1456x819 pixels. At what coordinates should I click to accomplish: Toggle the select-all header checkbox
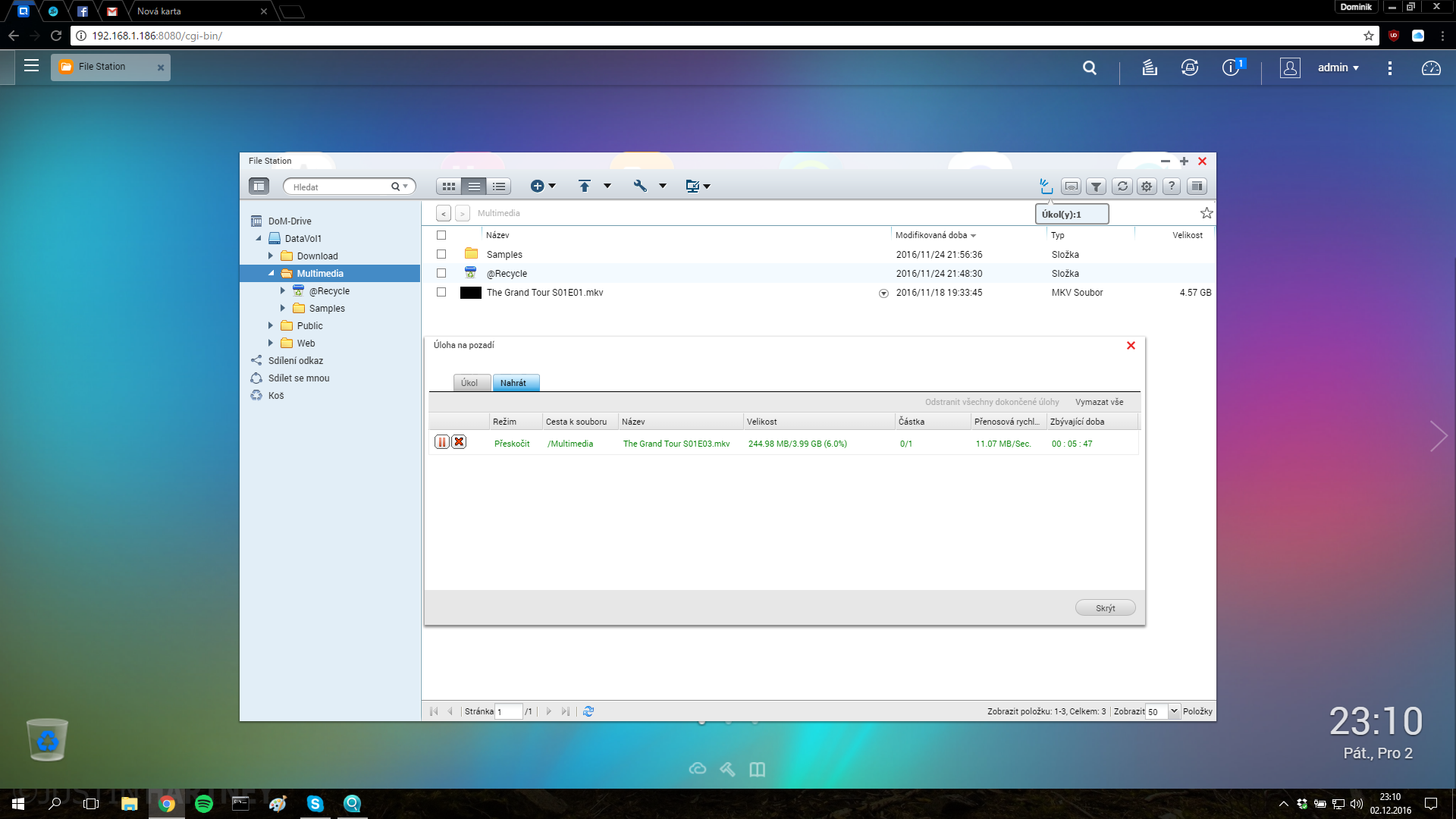[441, 235]
